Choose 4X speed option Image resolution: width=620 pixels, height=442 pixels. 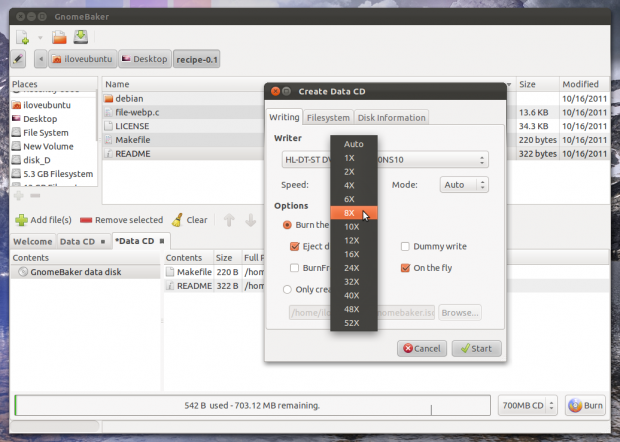click(x=353, y=185)
